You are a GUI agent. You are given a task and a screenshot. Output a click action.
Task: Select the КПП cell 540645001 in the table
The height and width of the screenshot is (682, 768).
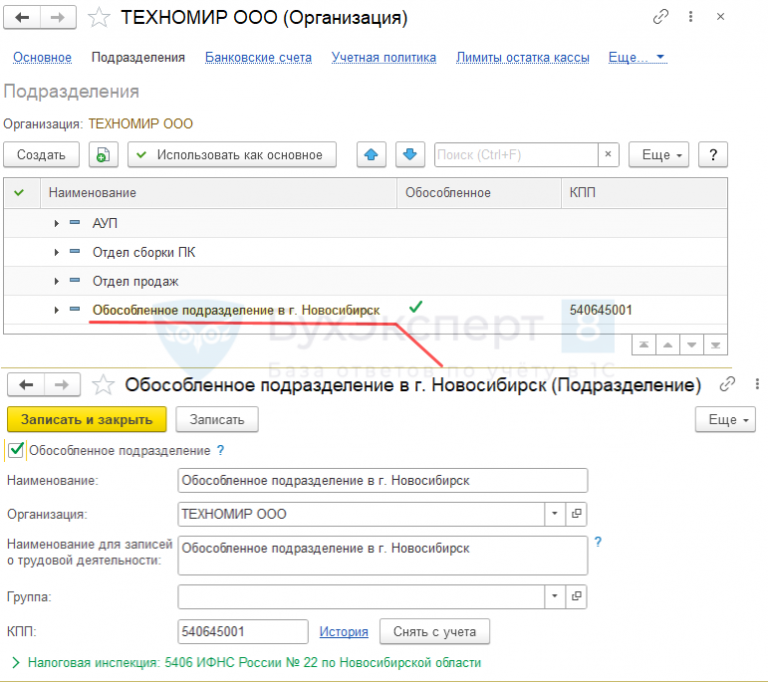(600, 310)
